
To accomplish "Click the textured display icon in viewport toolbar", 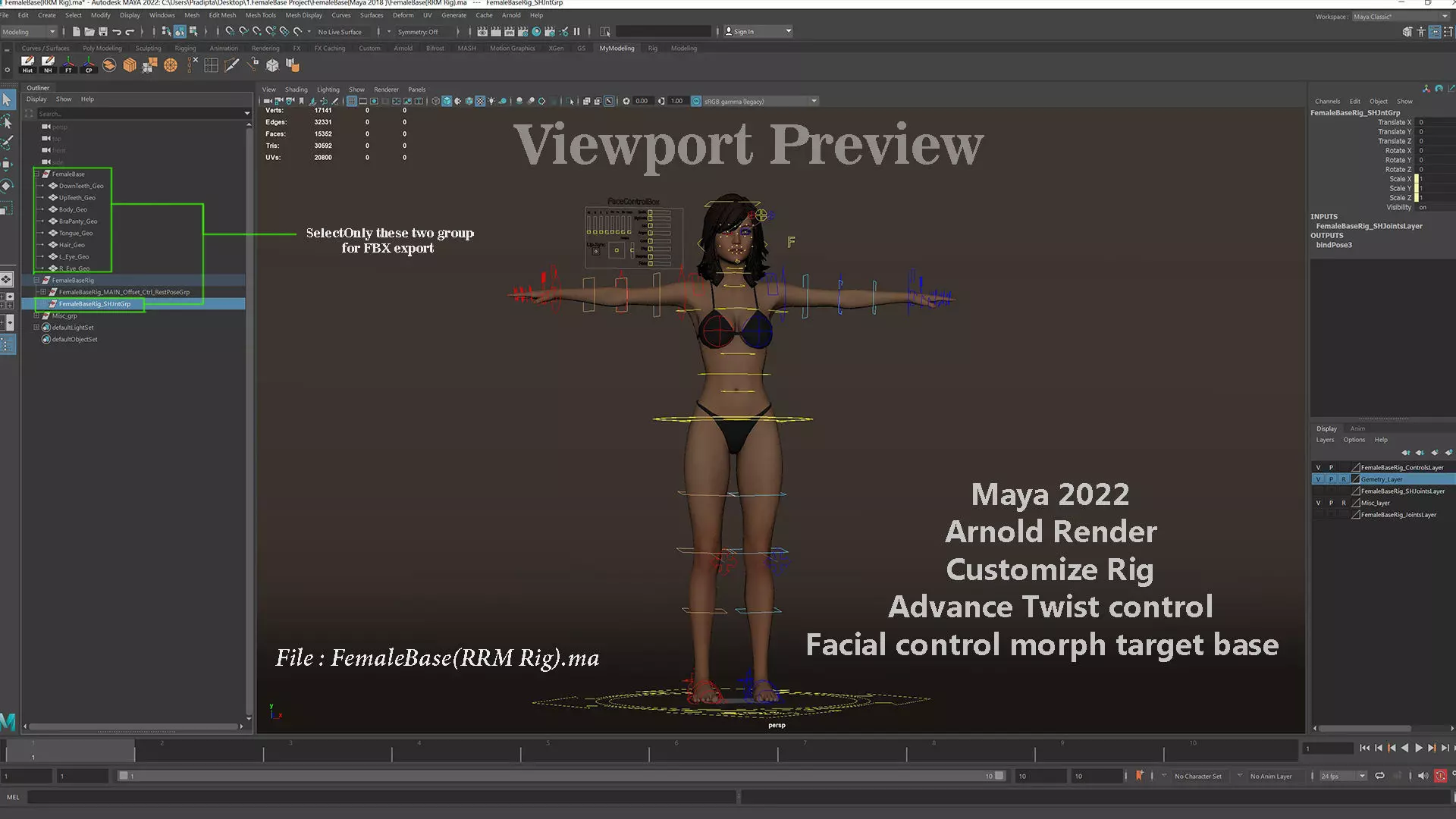I will tap(480, 101).
